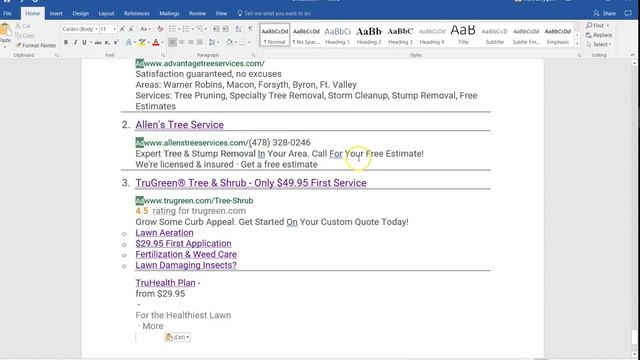This screenshot has height=360, width=640.
Task: Decrease font size with Shrink Font
Action: [131, 29]
